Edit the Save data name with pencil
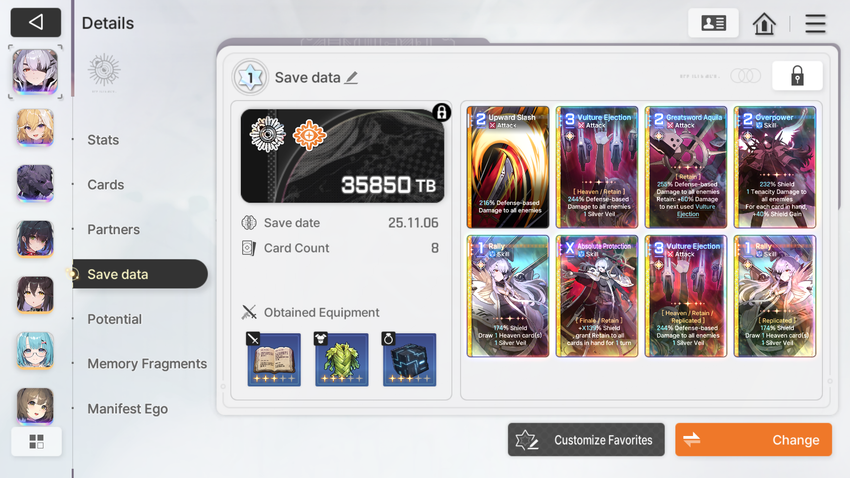 pyautogui.click(x=351, y=77)
